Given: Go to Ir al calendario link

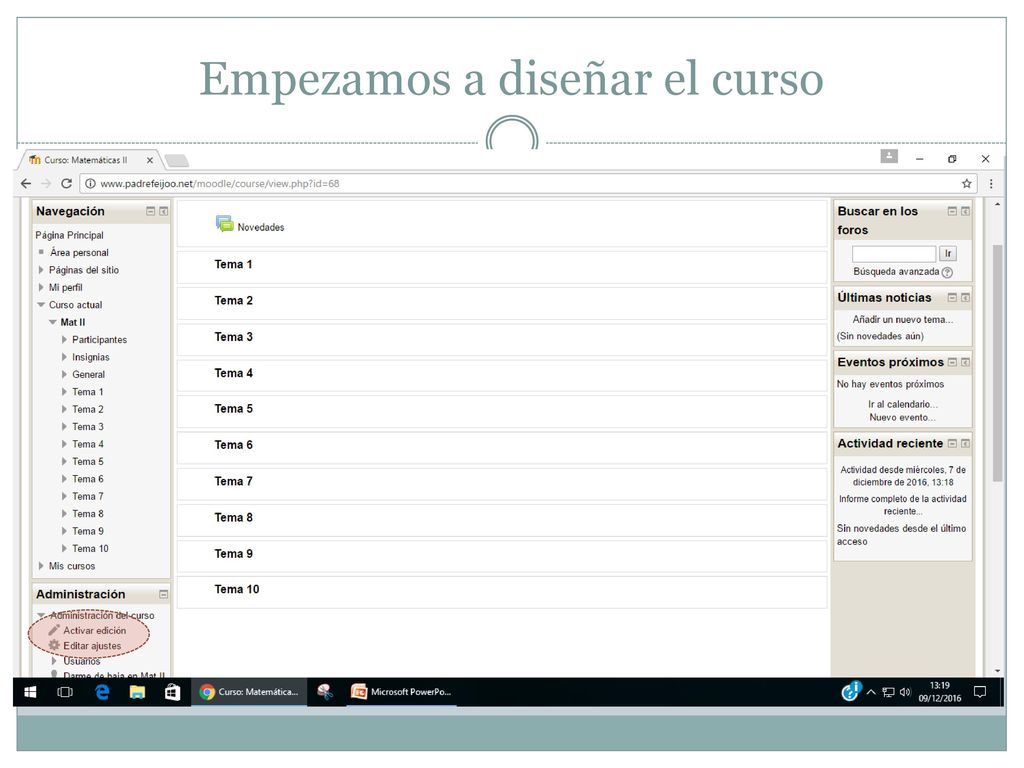Looking at the screenshot, I should [903, 404].
